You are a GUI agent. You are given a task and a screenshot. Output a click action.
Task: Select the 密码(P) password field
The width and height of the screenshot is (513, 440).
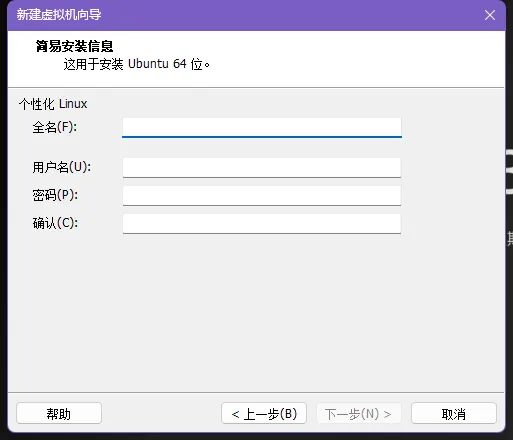point(262,196)
